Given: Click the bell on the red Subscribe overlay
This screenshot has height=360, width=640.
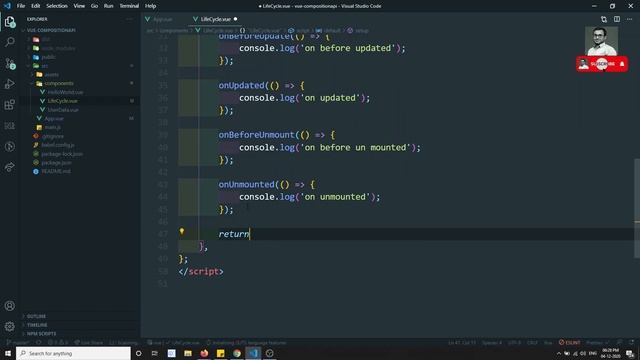Looking at the screenshot, I should click(x=622, y=64).
